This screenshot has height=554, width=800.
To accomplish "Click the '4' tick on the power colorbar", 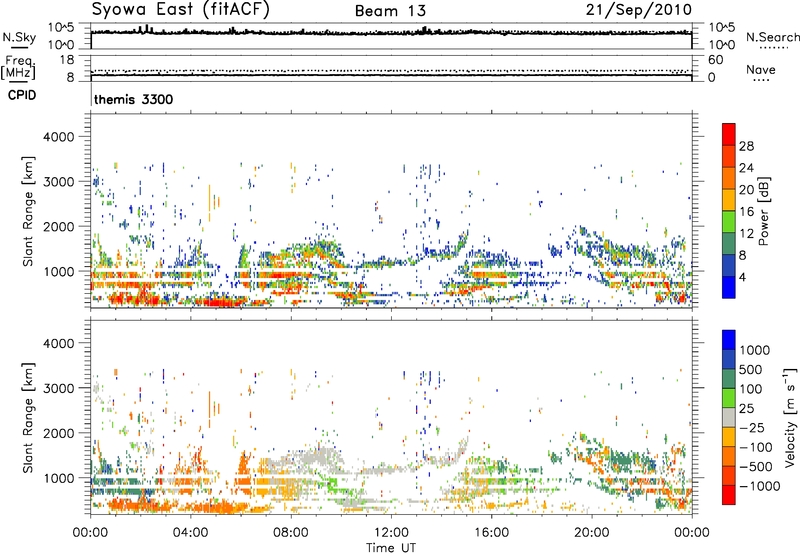I will (742, 277).
